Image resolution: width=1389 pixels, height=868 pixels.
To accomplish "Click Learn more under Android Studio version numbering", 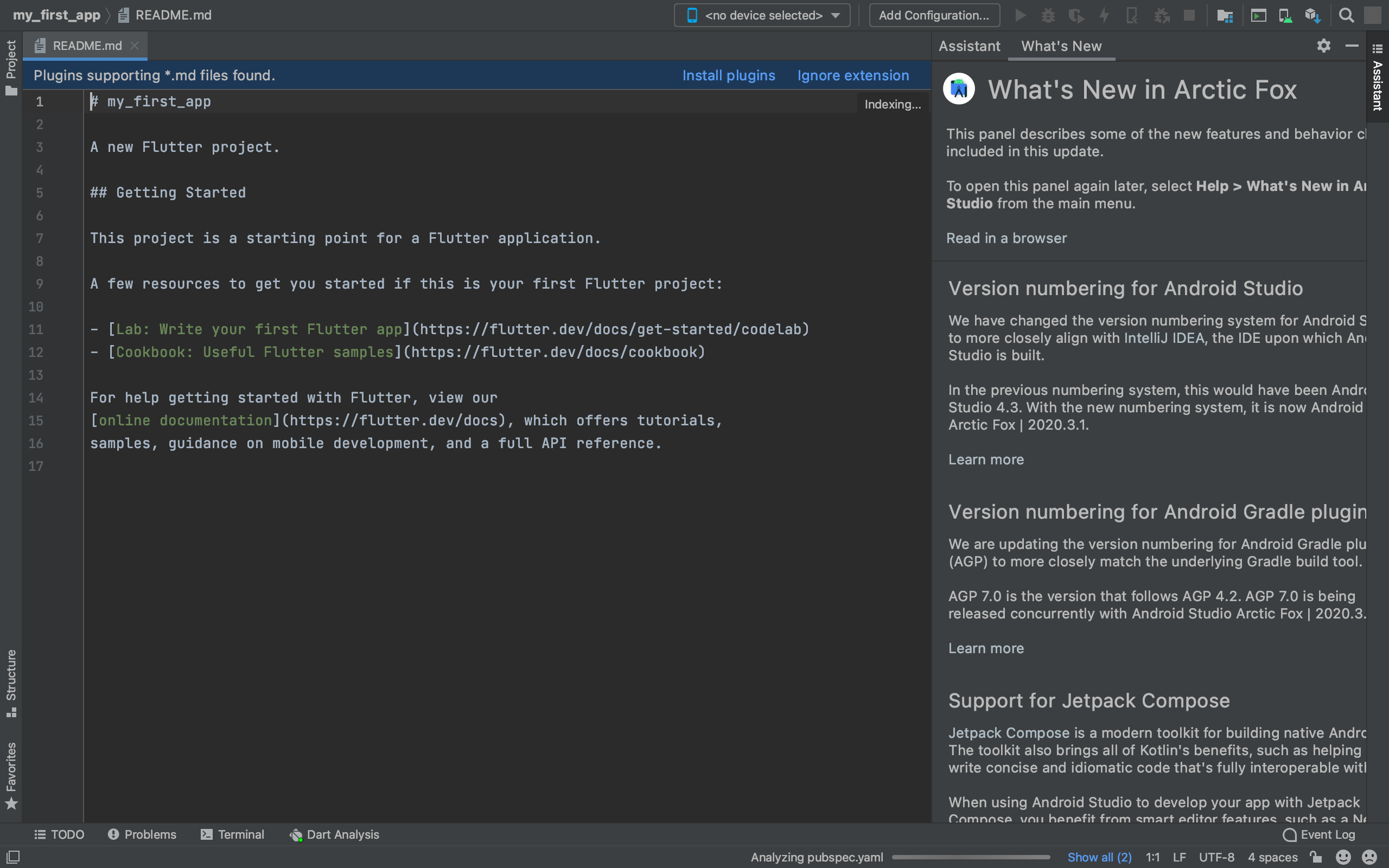I will coord(985,459).
